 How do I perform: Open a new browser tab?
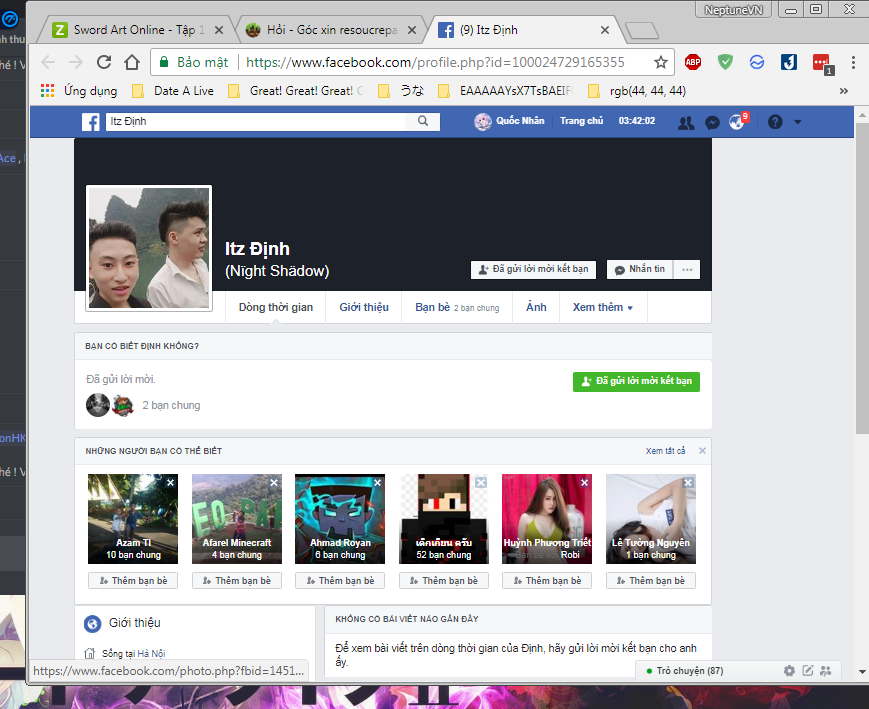pos(641,30)
